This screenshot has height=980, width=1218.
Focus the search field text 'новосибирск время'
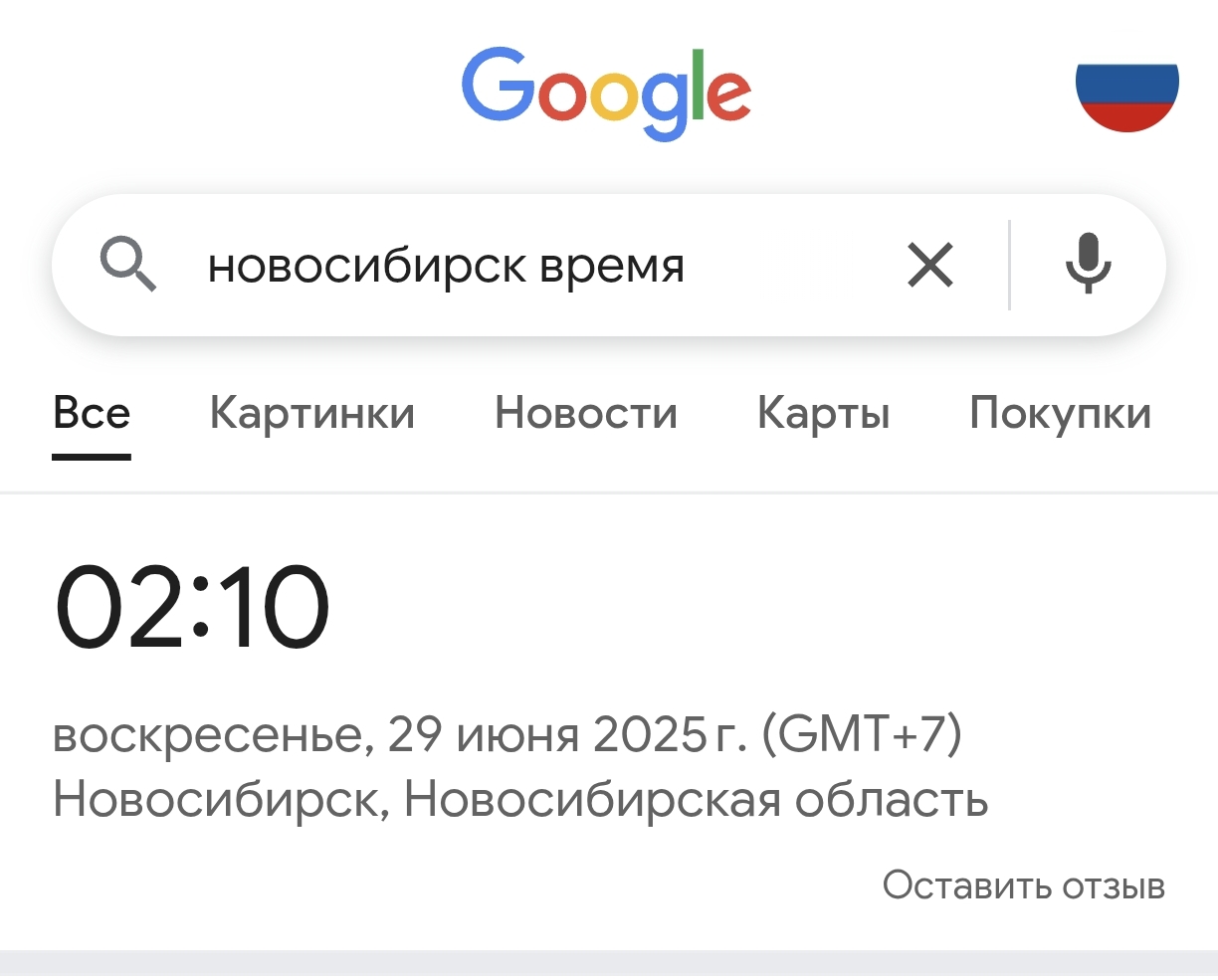coord(445,267)
